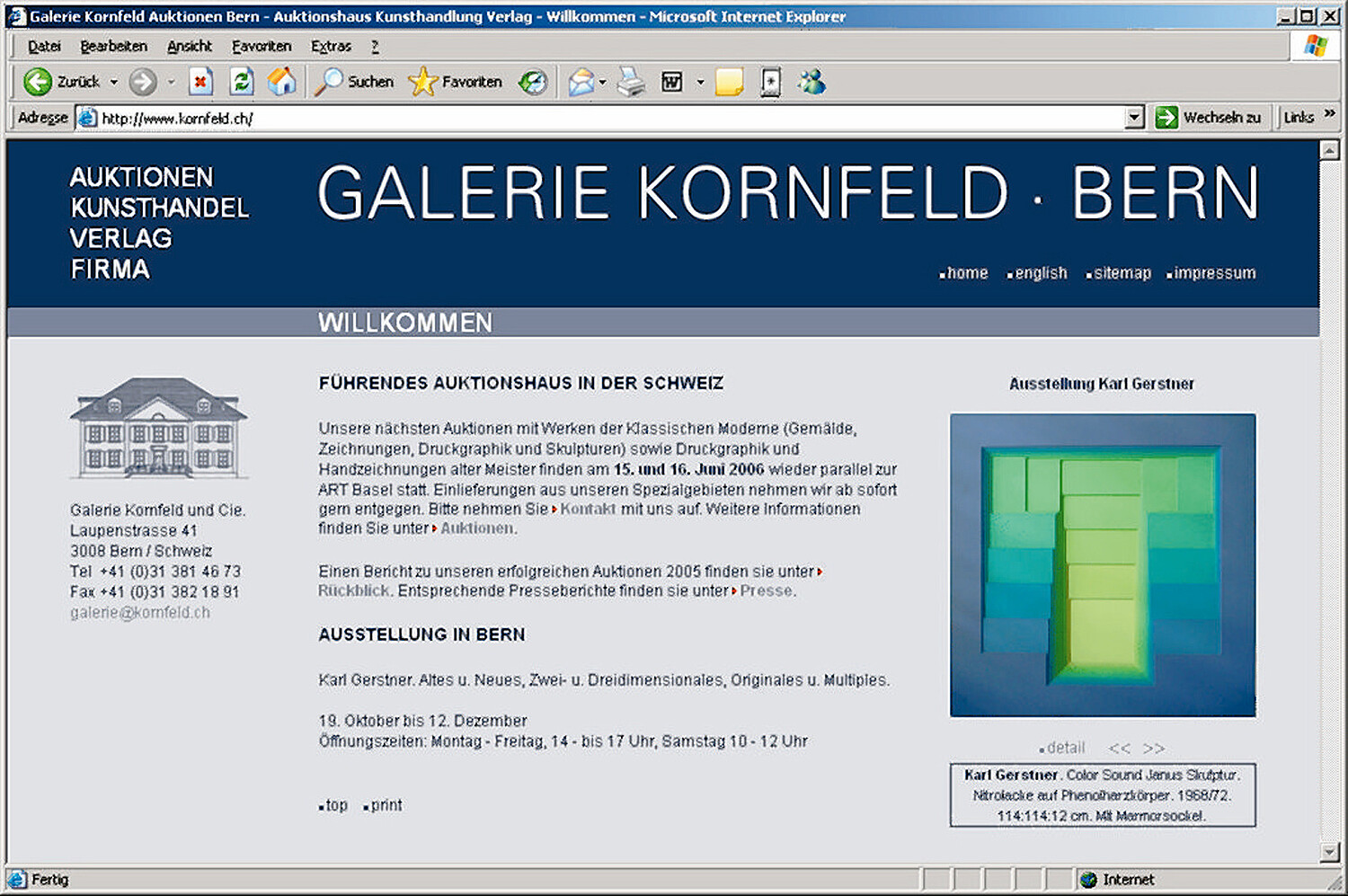Screen dimensions: 1348x896
Task: Click the Zurück back arrow icon
Action: coord(38,82)
